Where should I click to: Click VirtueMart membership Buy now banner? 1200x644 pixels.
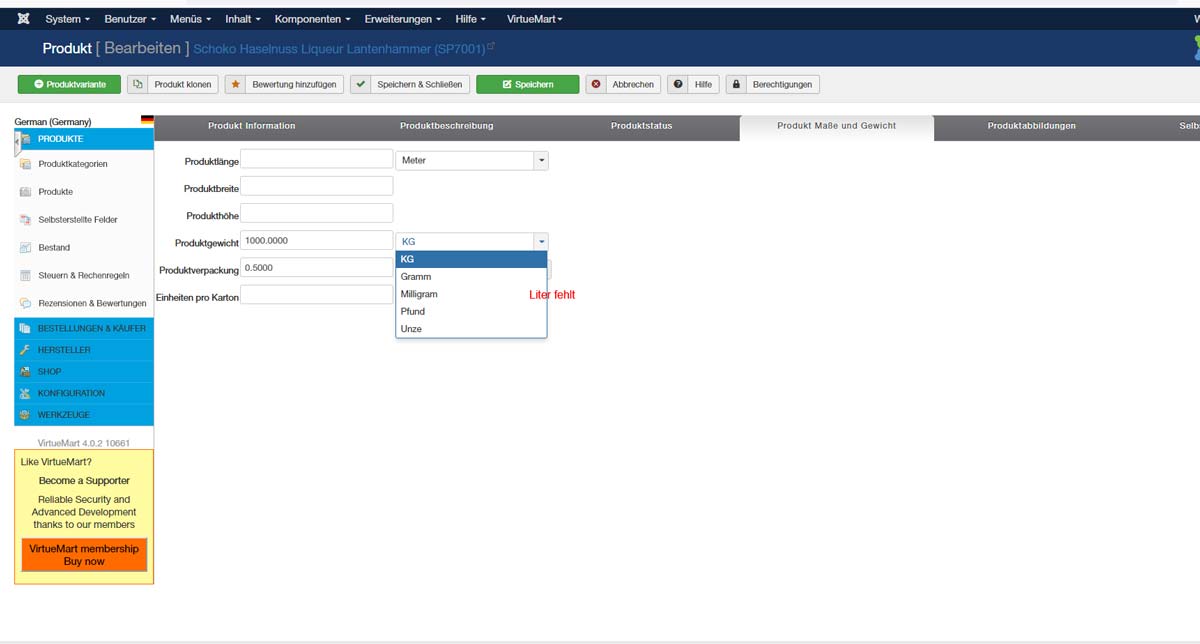pyautogui.click(x=84, y=555)
